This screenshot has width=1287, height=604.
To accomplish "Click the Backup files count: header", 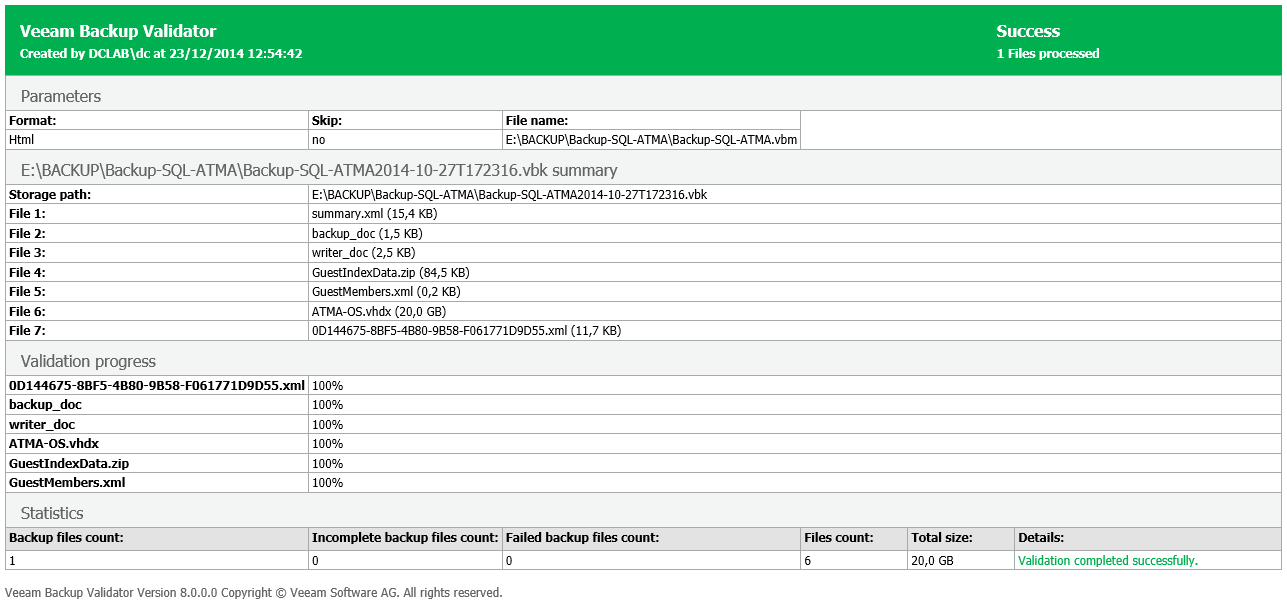I will [x=66, y=537].
